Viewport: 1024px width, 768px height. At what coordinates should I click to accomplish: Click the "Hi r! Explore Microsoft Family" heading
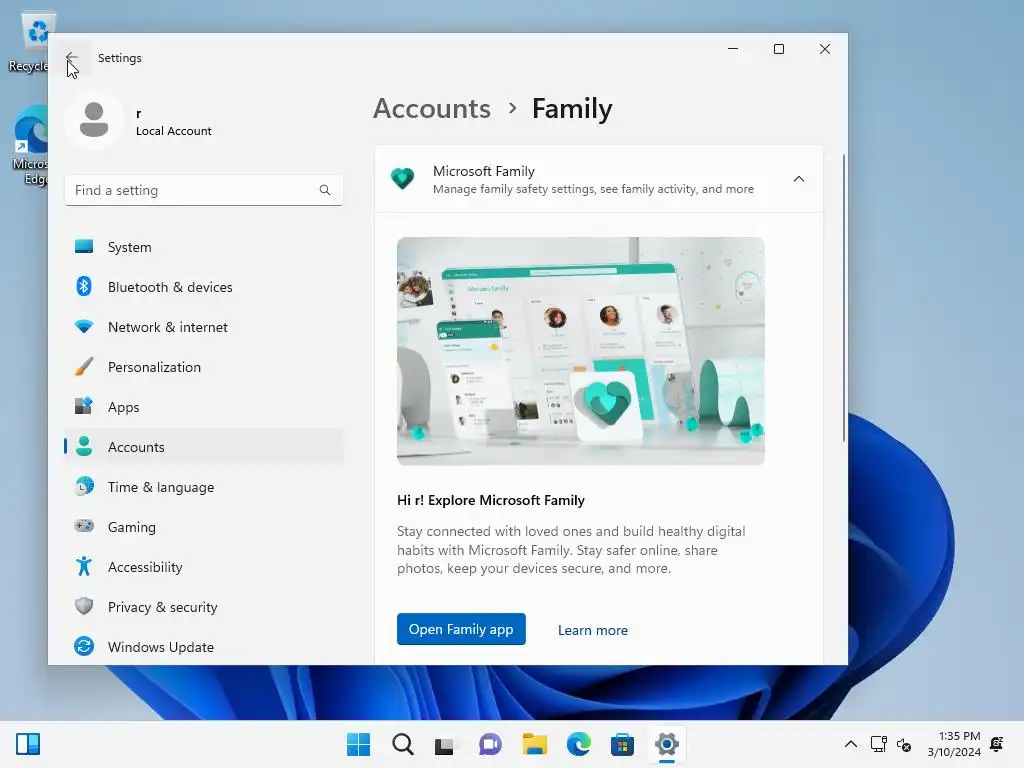[491, 500]
